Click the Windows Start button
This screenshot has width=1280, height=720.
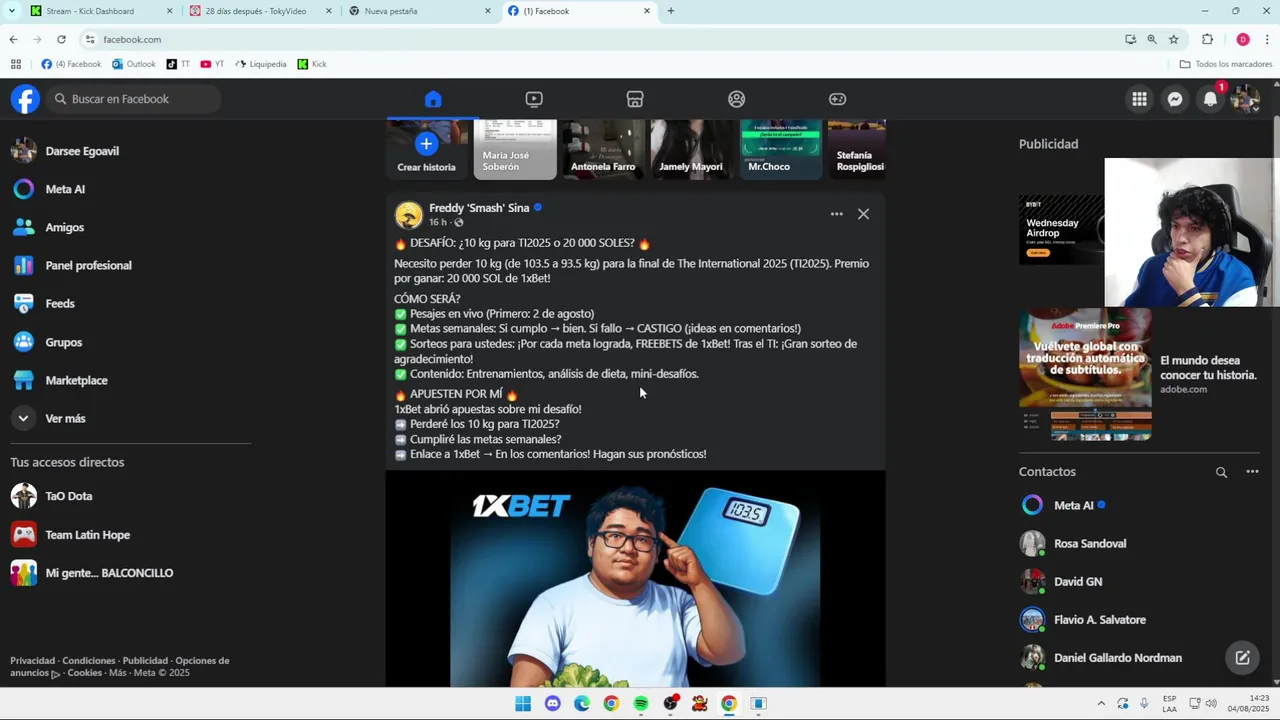click(523, 703)
